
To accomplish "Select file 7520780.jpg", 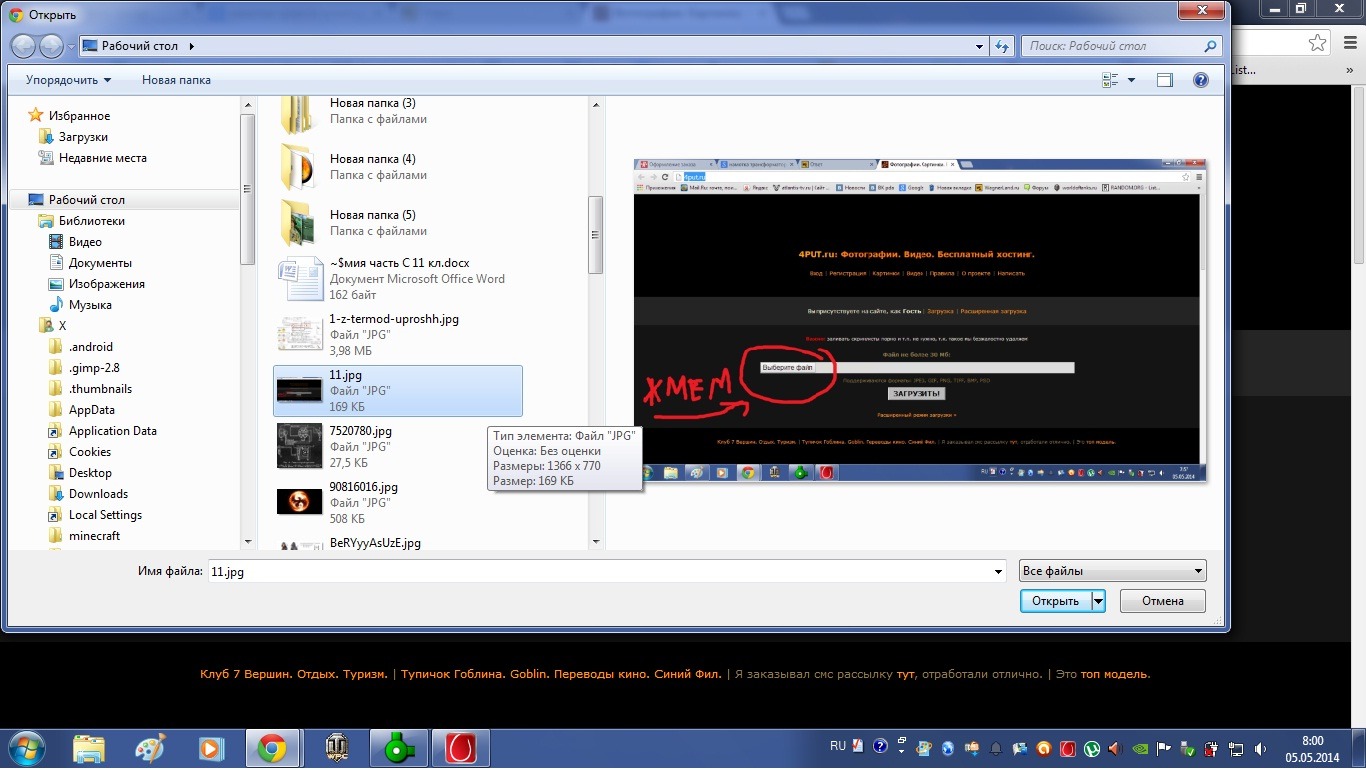I will point(398,447).
